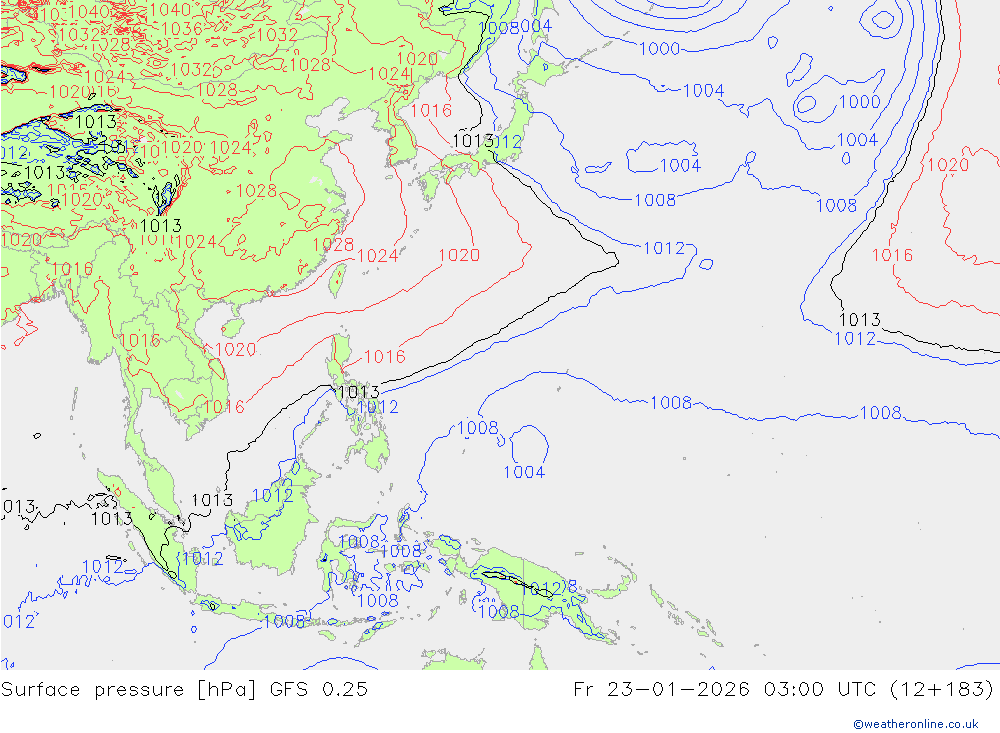Click the 1013 label near the Philippines
This screenshot has width=1000, height=733.
tap(358, 392)
